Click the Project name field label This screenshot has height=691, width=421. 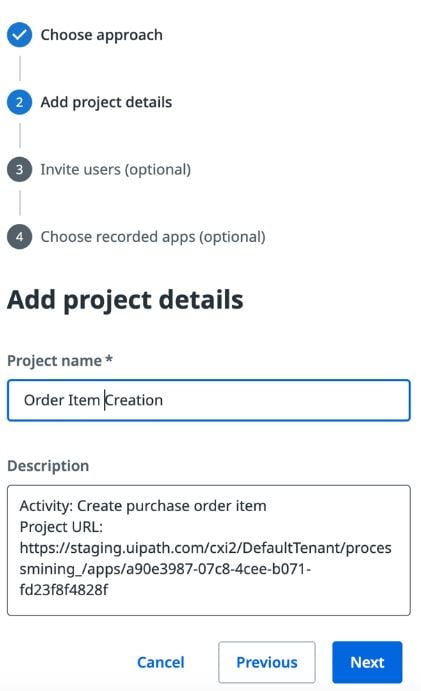[x=60, y=361]
